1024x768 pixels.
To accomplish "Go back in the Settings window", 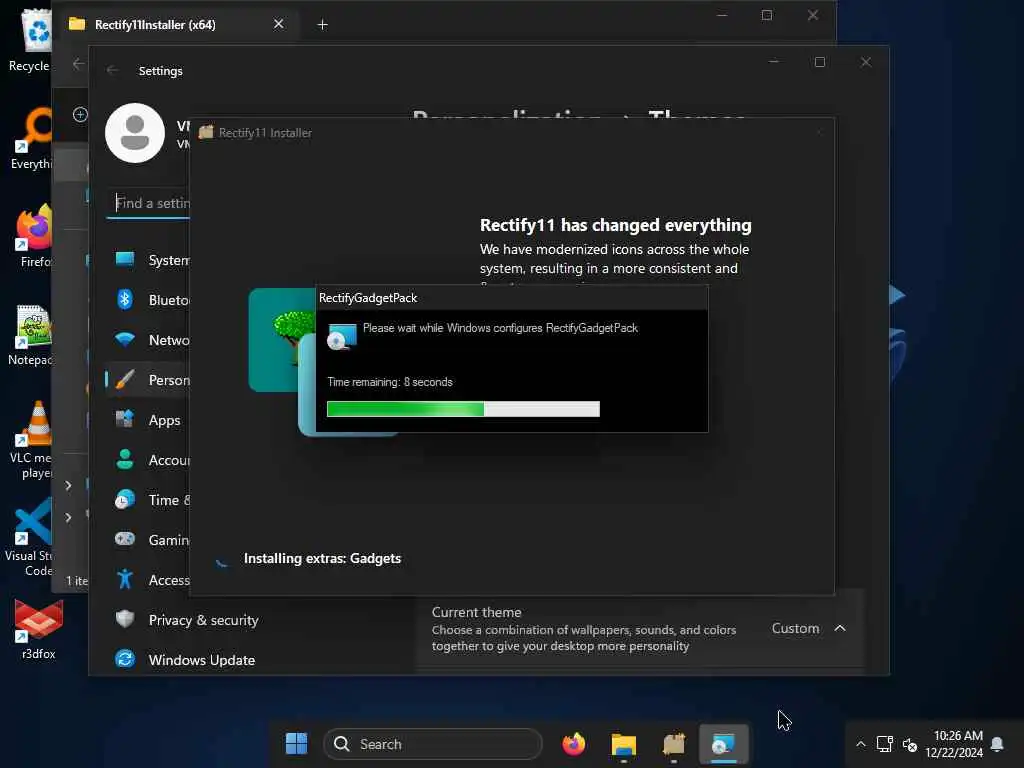I will (112, 70).
